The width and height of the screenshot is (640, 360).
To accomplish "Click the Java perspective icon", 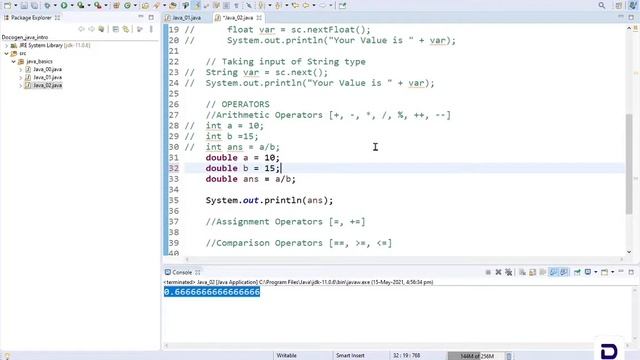I will [632, 5].
